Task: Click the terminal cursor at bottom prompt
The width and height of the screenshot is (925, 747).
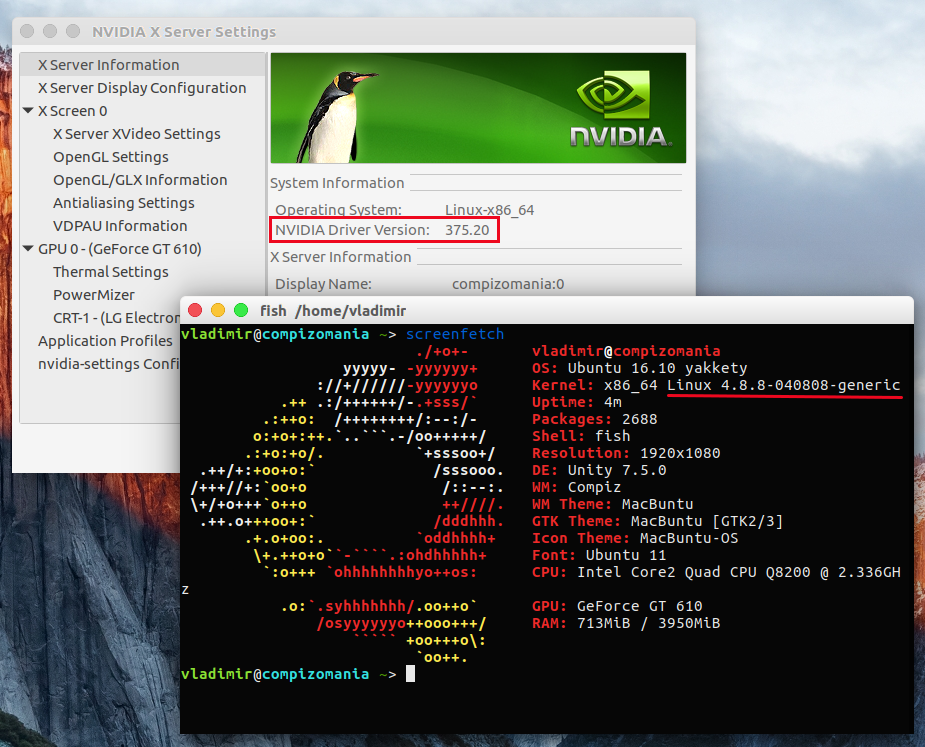Action: [411, 674]
